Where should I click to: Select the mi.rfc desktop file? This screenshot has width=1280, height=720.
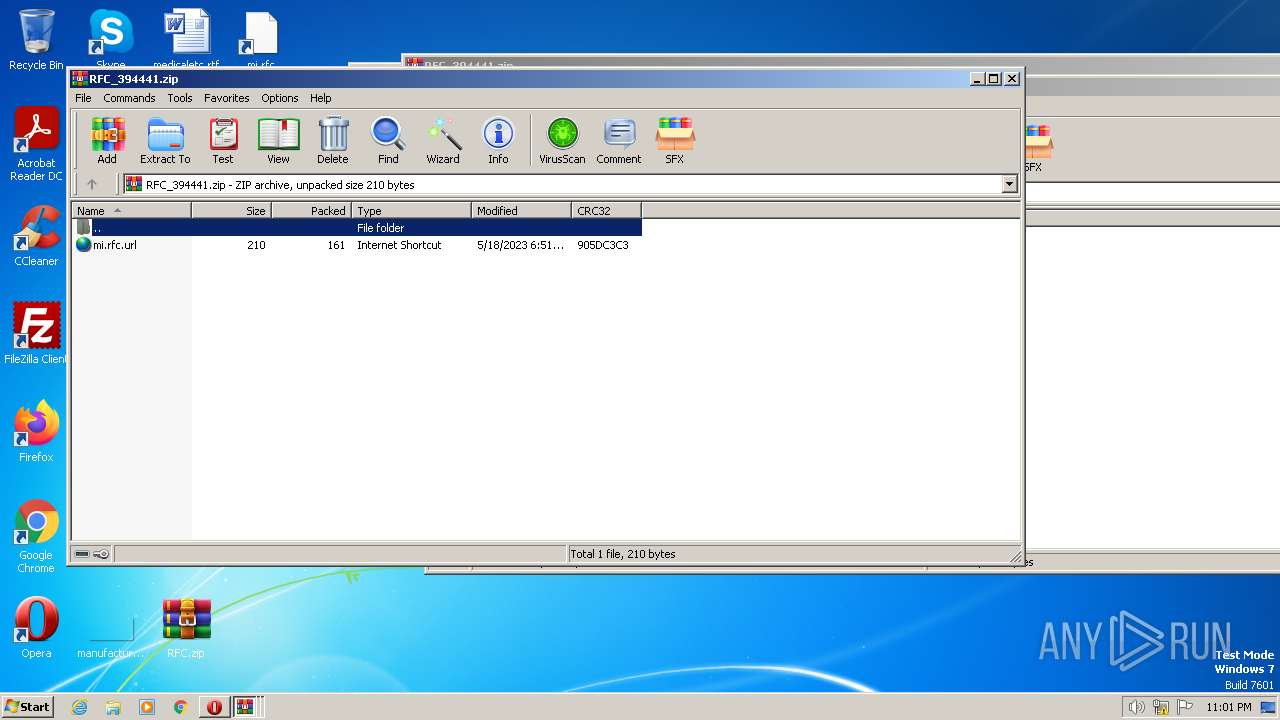(260, 40)
